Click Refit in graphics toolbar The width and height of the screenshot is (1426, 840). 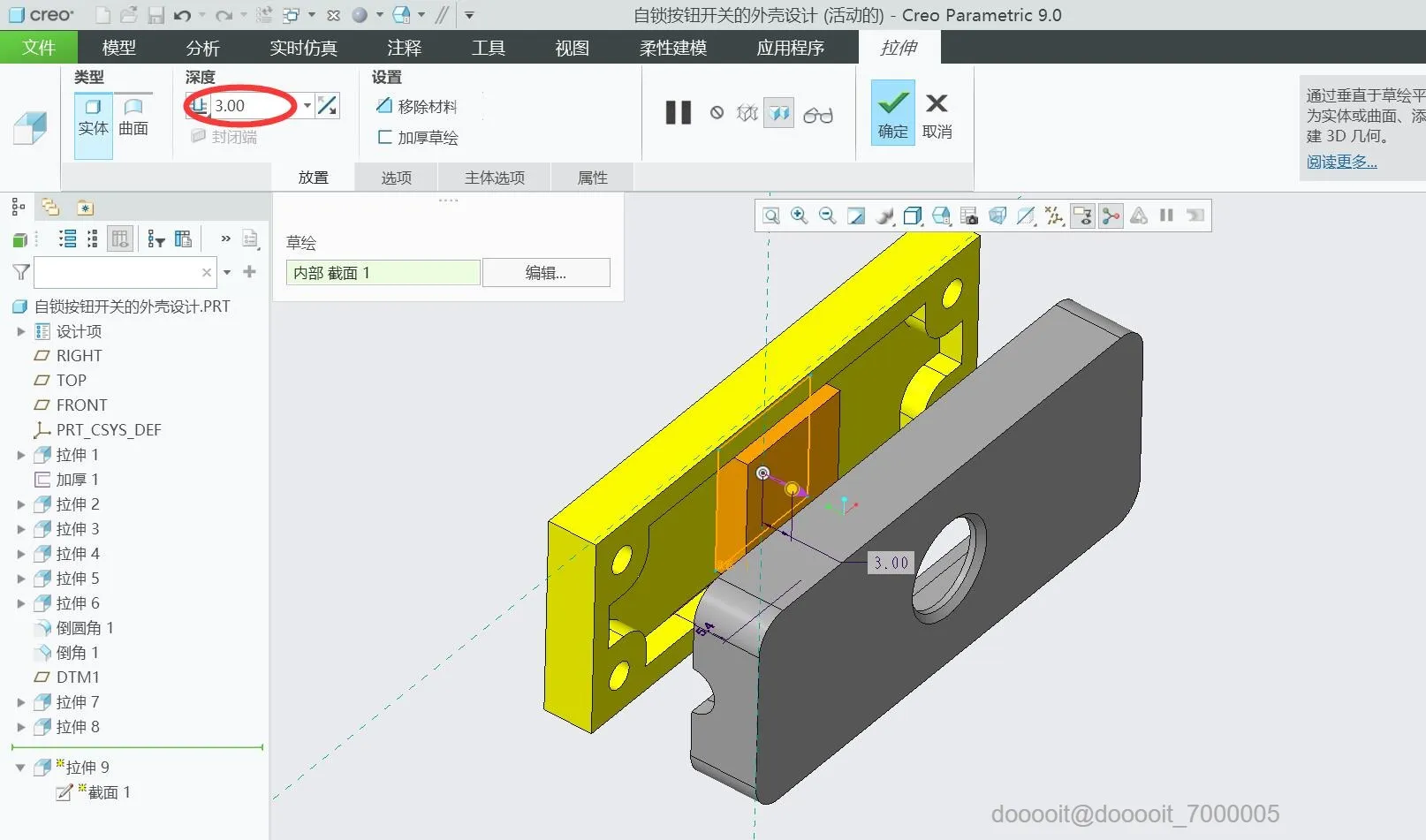771,216
